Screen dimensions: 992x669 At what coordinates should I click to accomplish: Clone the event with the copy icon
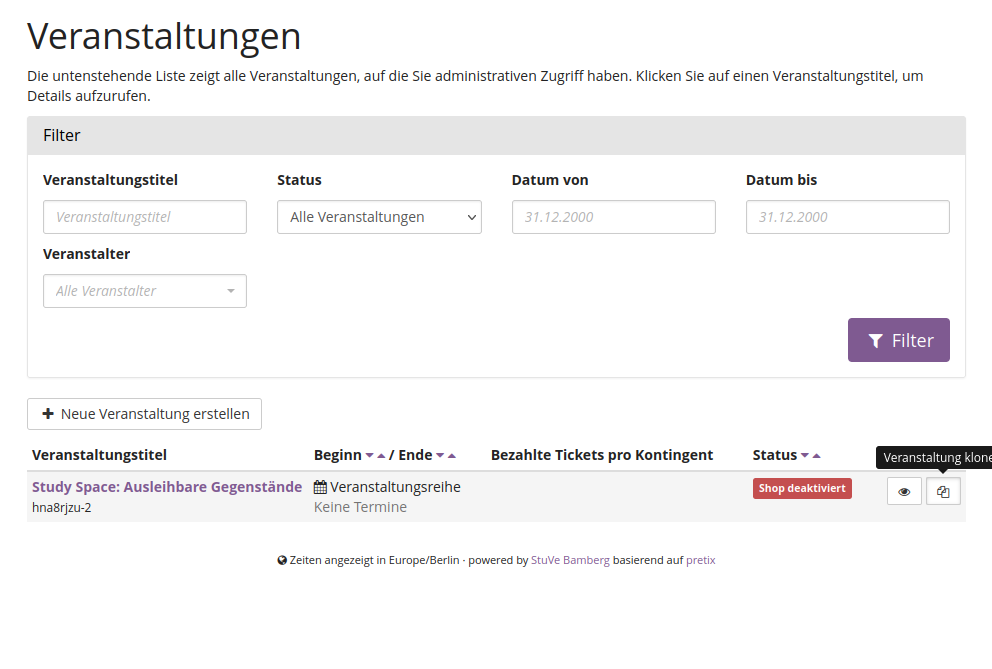coord(943,492)
